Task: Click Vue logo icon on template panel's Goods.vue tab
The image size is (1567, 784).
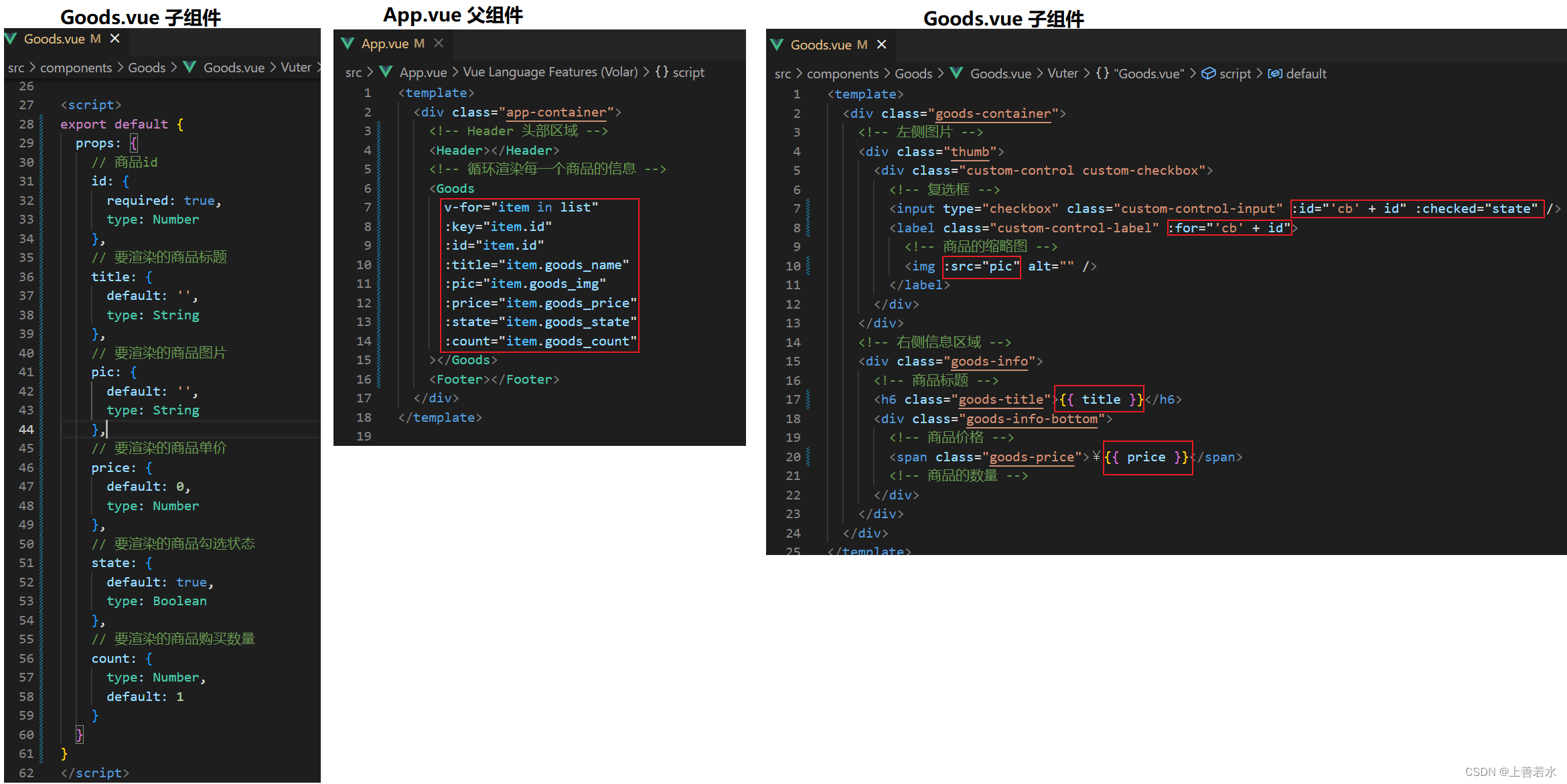Action: pos(777,44)
